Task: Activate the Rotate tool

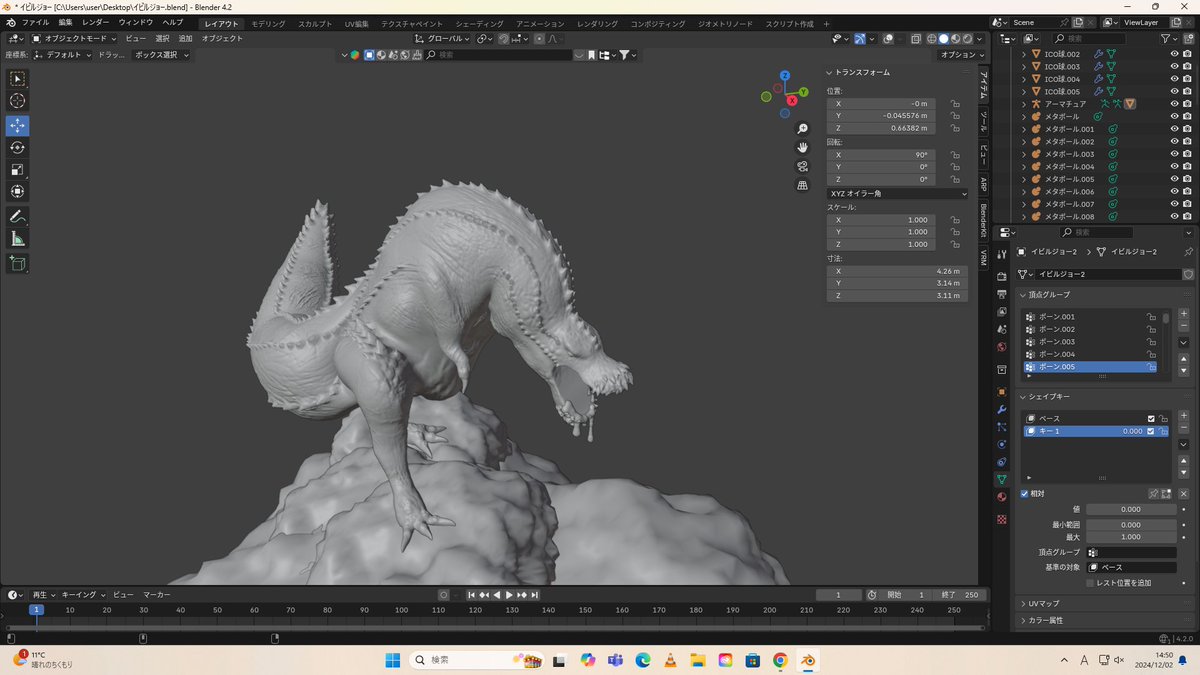Action: (17, 148)
